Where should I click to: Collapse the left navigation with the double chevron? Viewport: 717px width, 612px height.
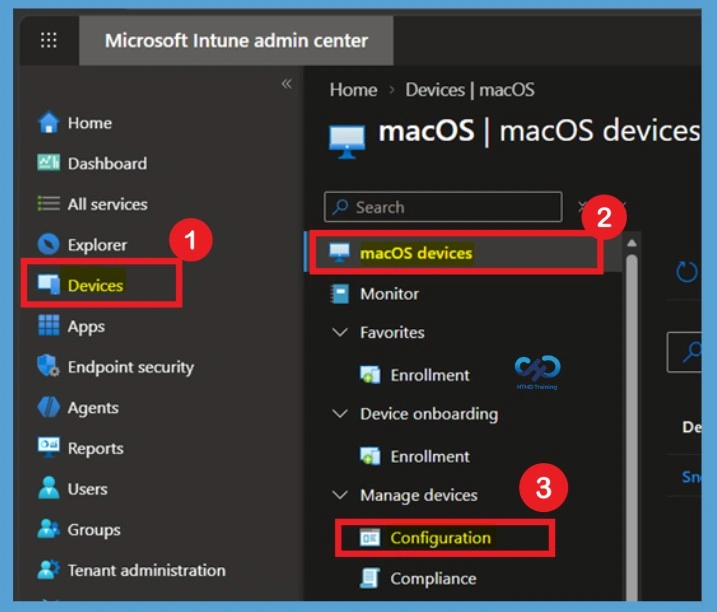point(286,84)
